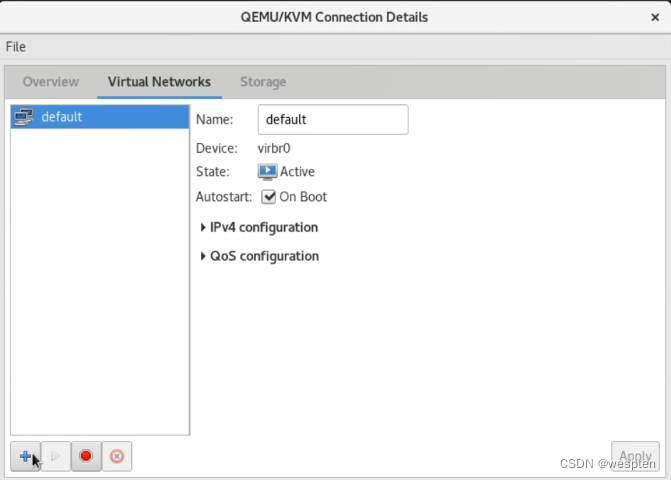
Task: Click the Add Network plus icon
Action: point(25,456)
